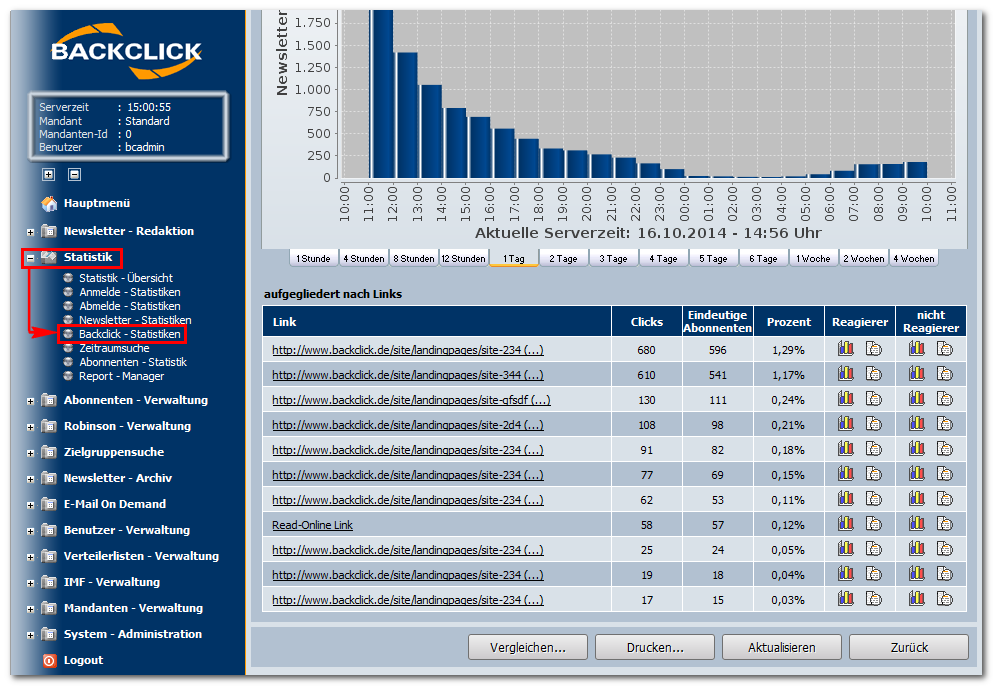Expand Newsletter - Redaktion menu
The height and width of the screenshot is (686, 993).
31,232
